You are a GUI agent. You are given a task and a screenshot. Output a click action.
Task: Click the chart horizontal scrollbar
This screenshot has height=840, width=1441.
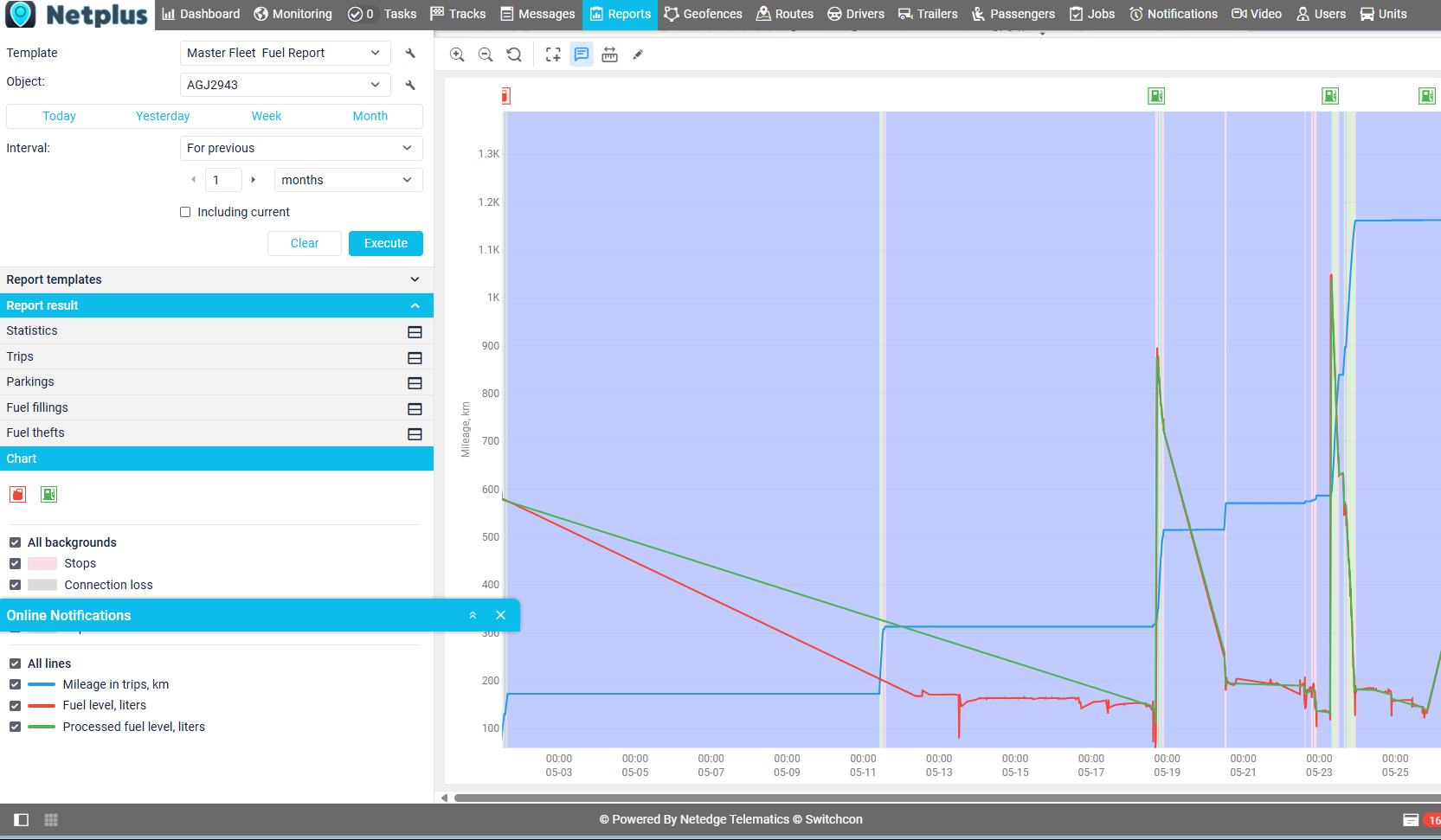(x=947, y=798)
